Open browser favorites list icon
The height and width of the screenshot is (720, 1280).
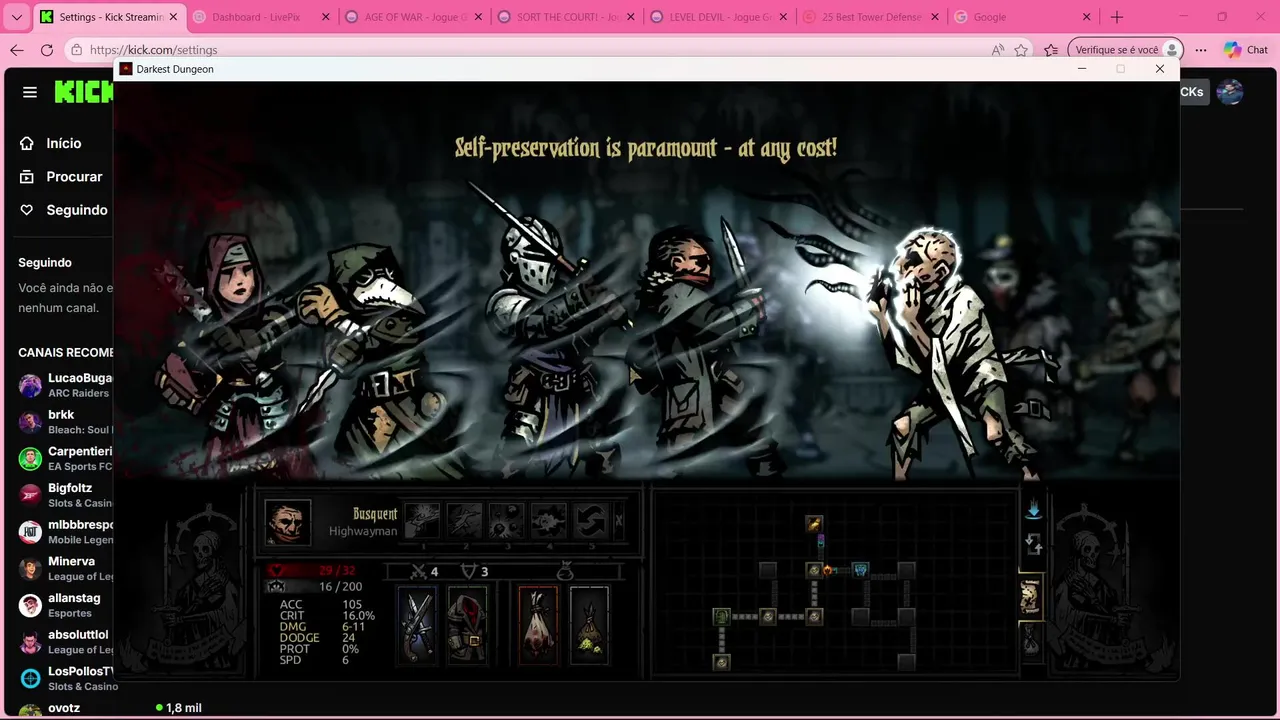1051,50
